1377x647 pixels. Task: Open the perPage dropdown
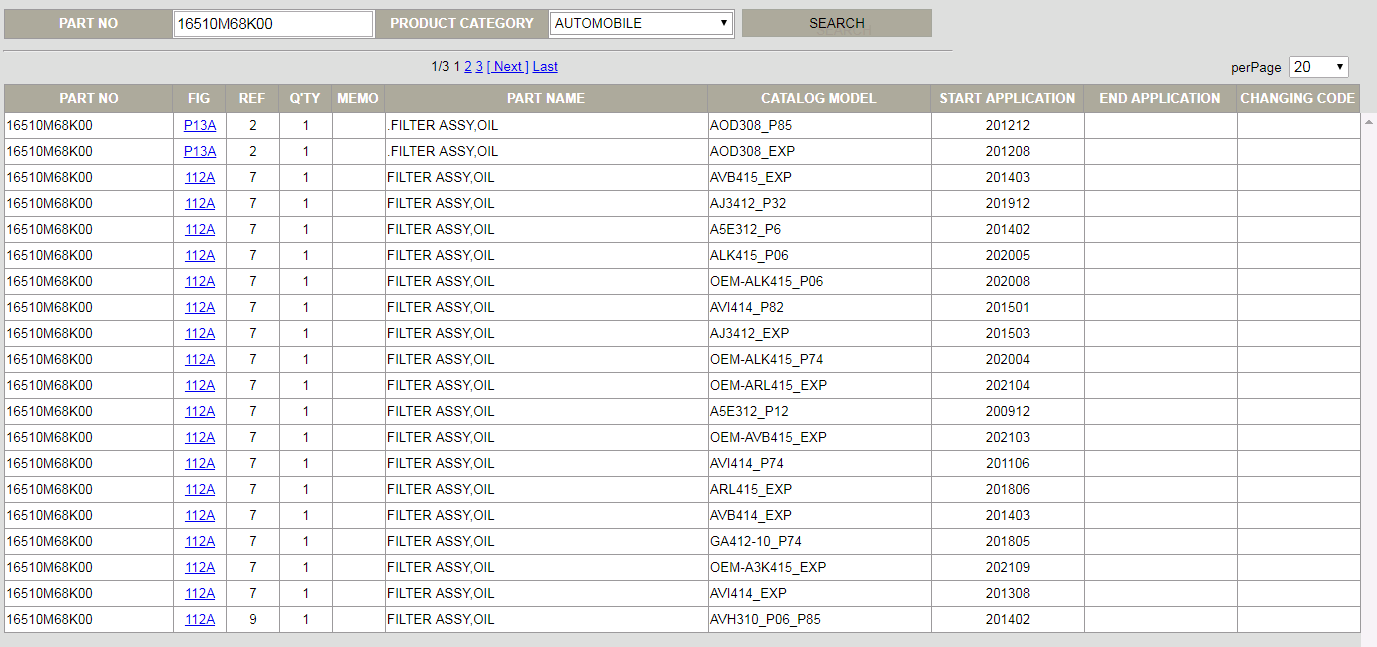1318,67
